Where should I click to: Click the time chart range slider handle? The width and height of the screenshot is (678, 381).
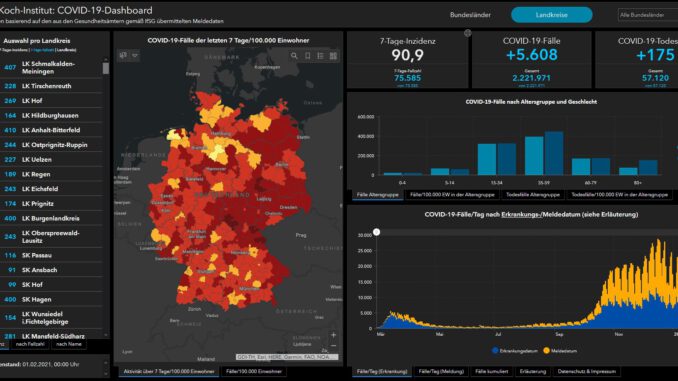click(377, 232)
